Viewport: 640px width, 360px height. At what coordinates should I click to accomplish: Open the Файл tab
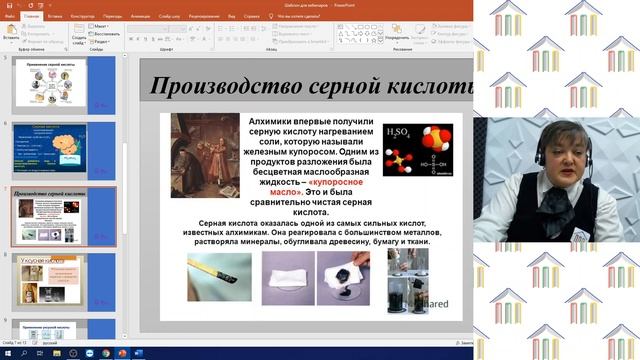click(10, 16)
